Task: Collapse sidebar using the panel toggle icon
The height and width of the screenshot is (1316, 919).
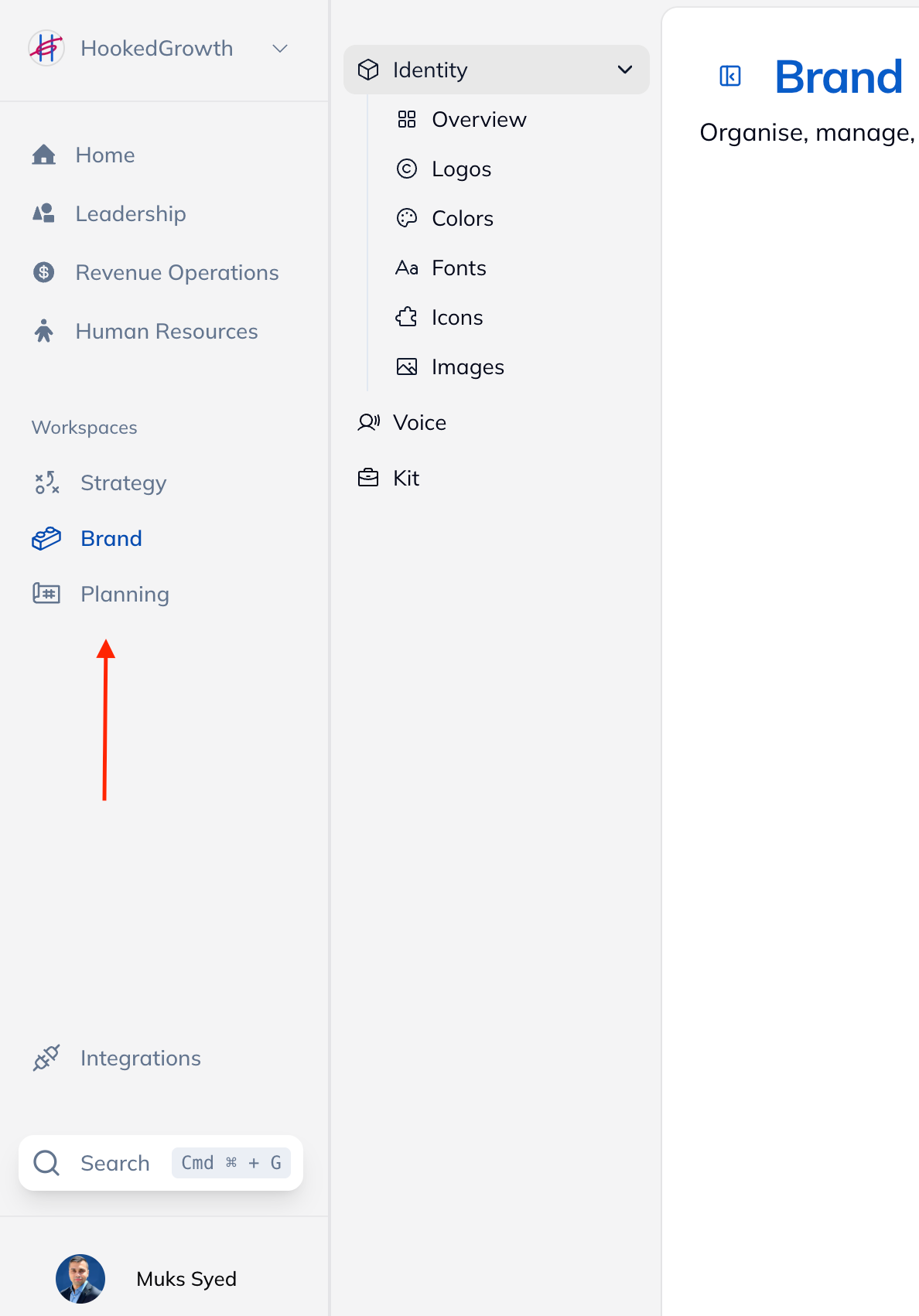Action: [x=730, y=76]
